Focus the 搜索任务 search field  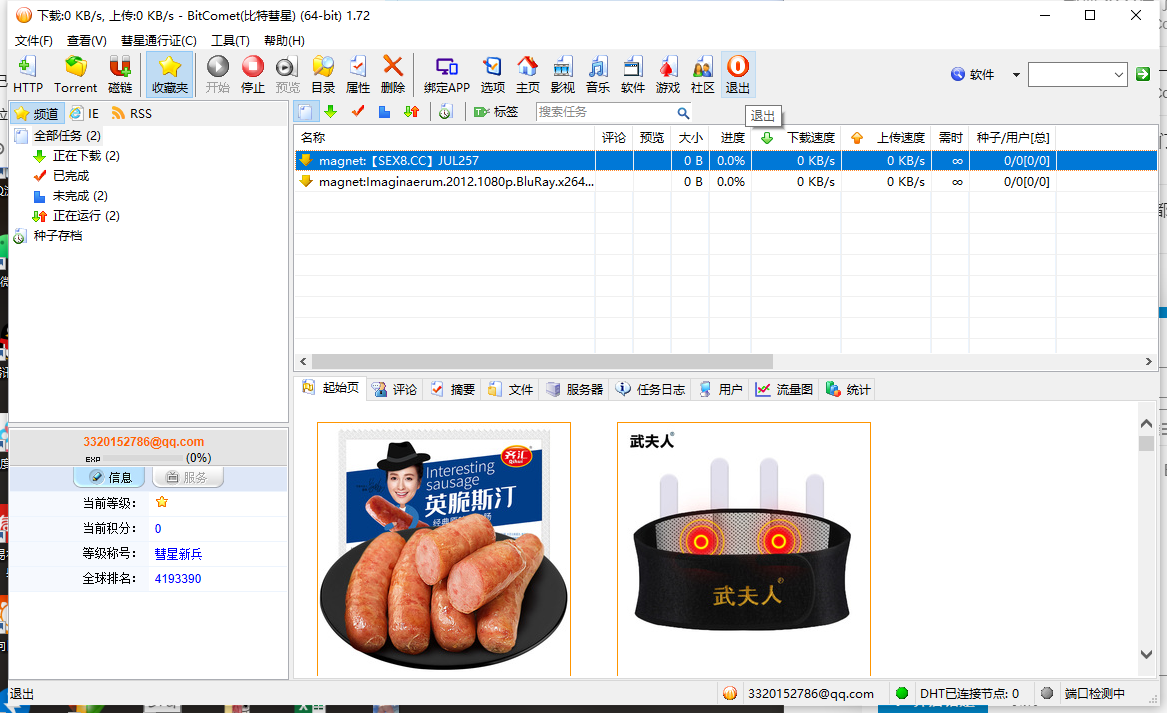coord(605,112)
